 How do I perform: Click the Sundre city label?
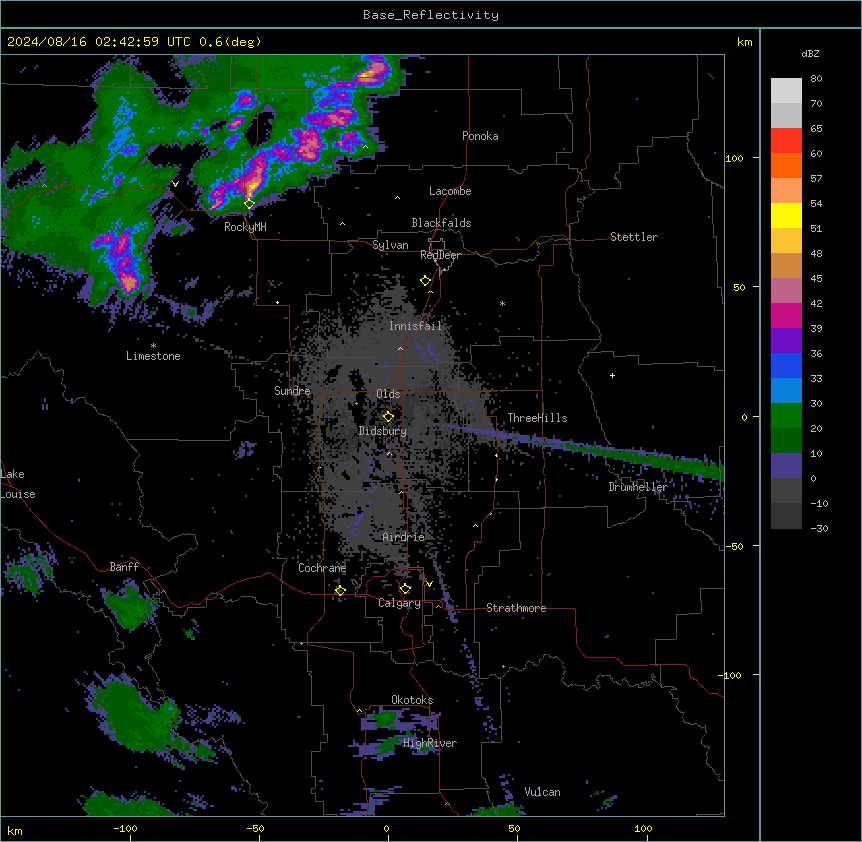pyautogui.click(x=292, y=391)
